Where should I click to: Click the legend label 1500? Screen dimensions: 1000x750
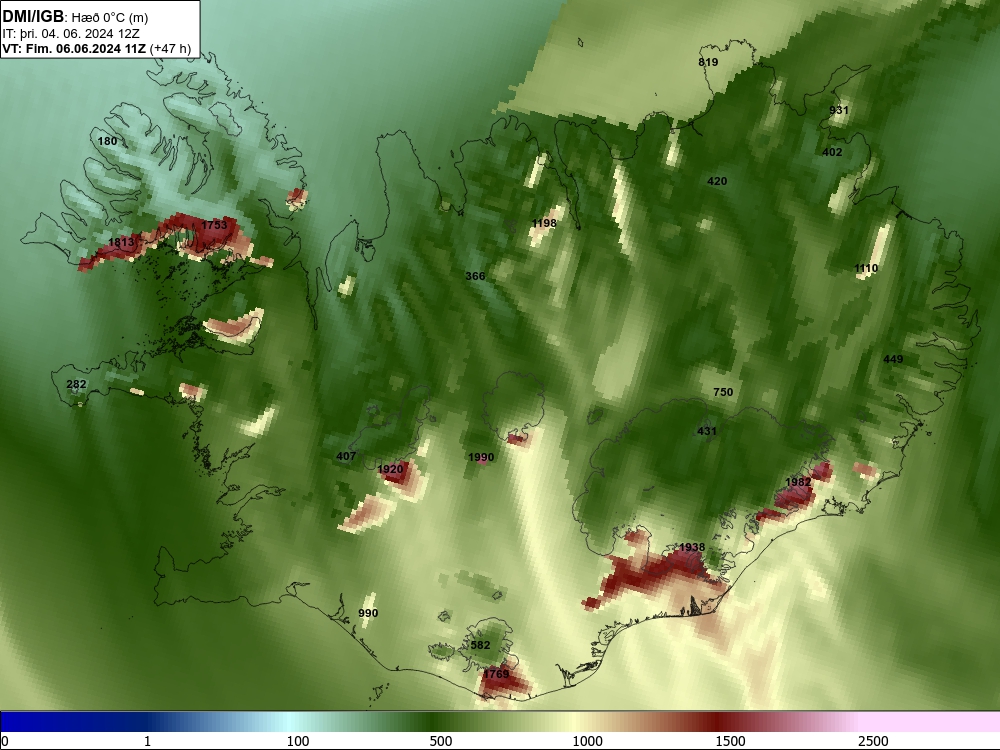730,741
